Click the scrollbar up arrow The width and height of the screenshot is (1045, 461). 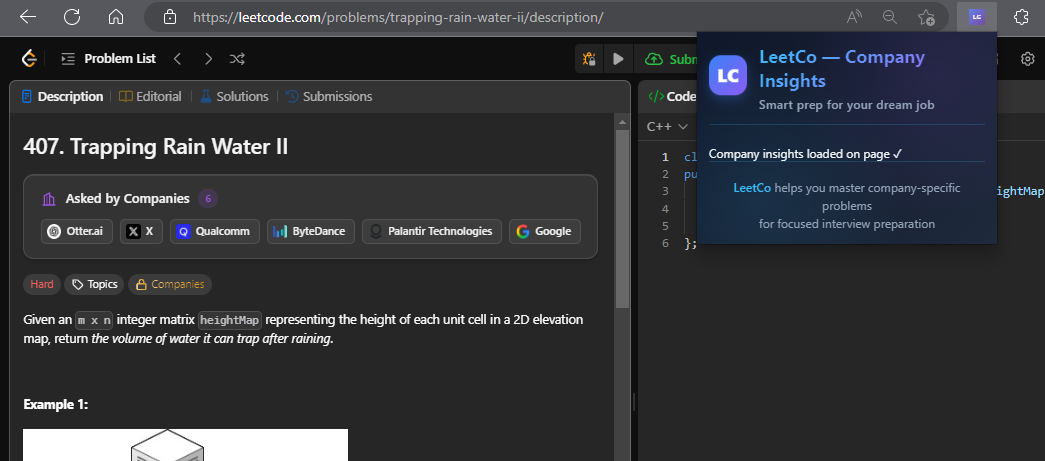pyautogui.click(x=622, y=123)
